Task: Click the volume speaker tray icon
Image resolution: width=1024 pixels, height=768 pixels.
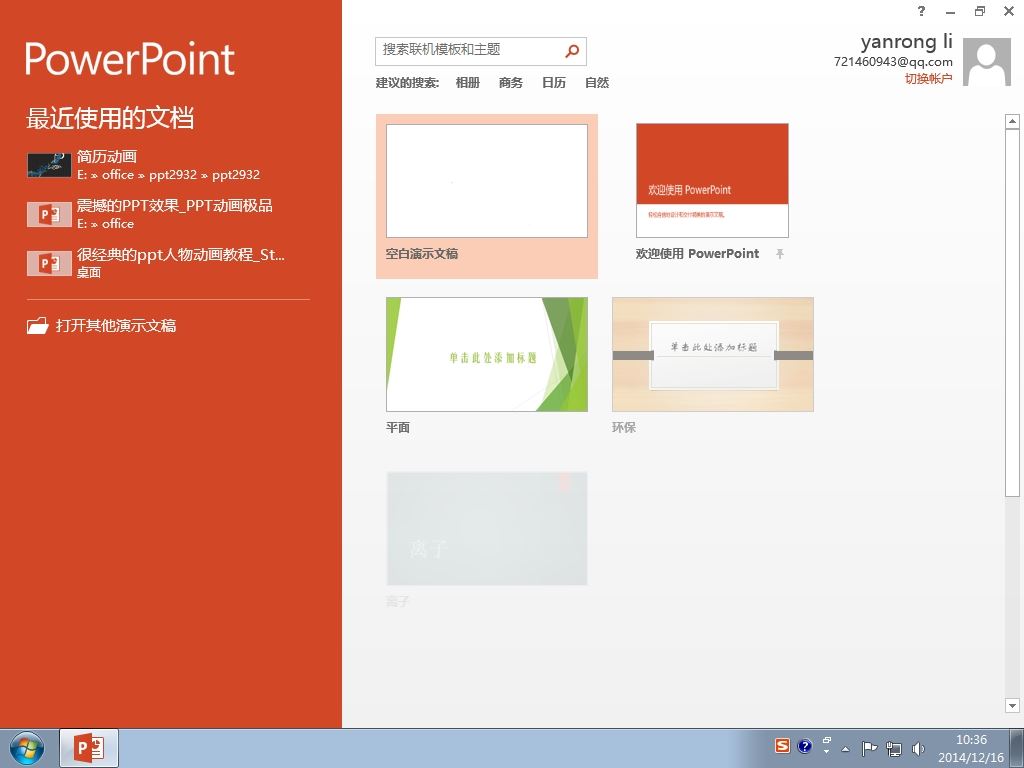Action: click(918, 748)
